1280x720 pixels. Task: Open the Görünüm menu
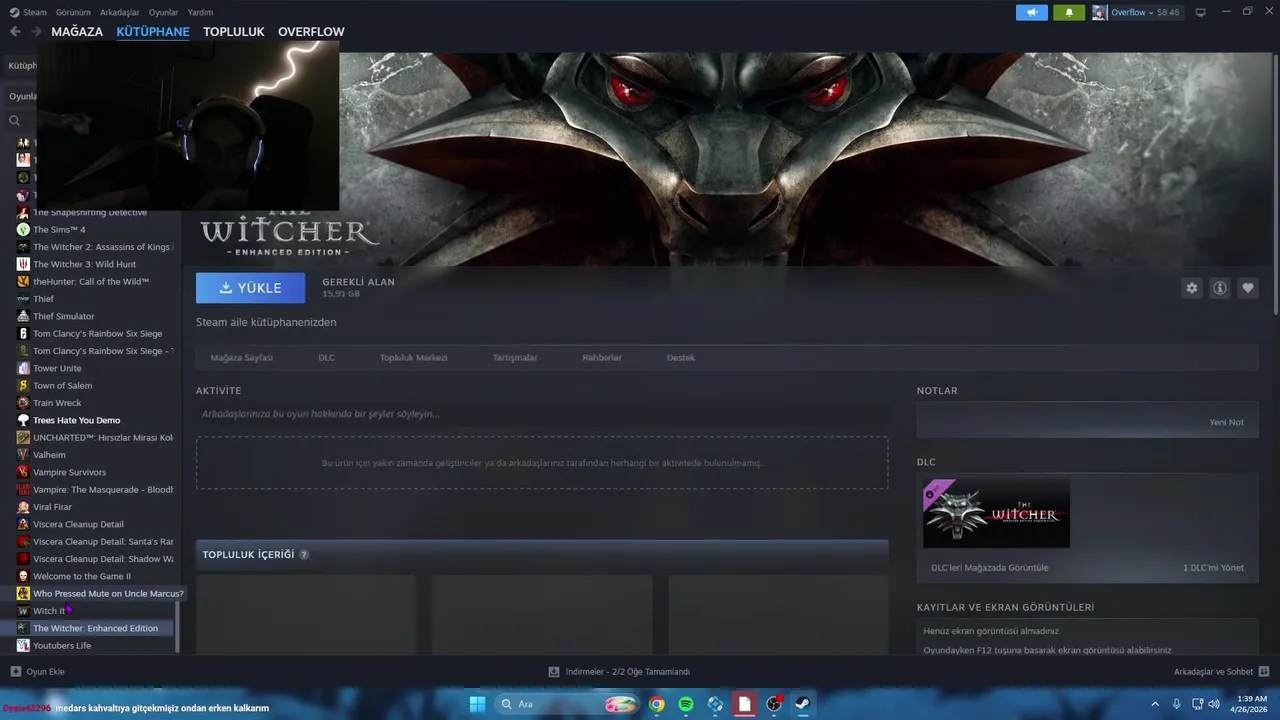pyautogui.click(x=73, y=12)
